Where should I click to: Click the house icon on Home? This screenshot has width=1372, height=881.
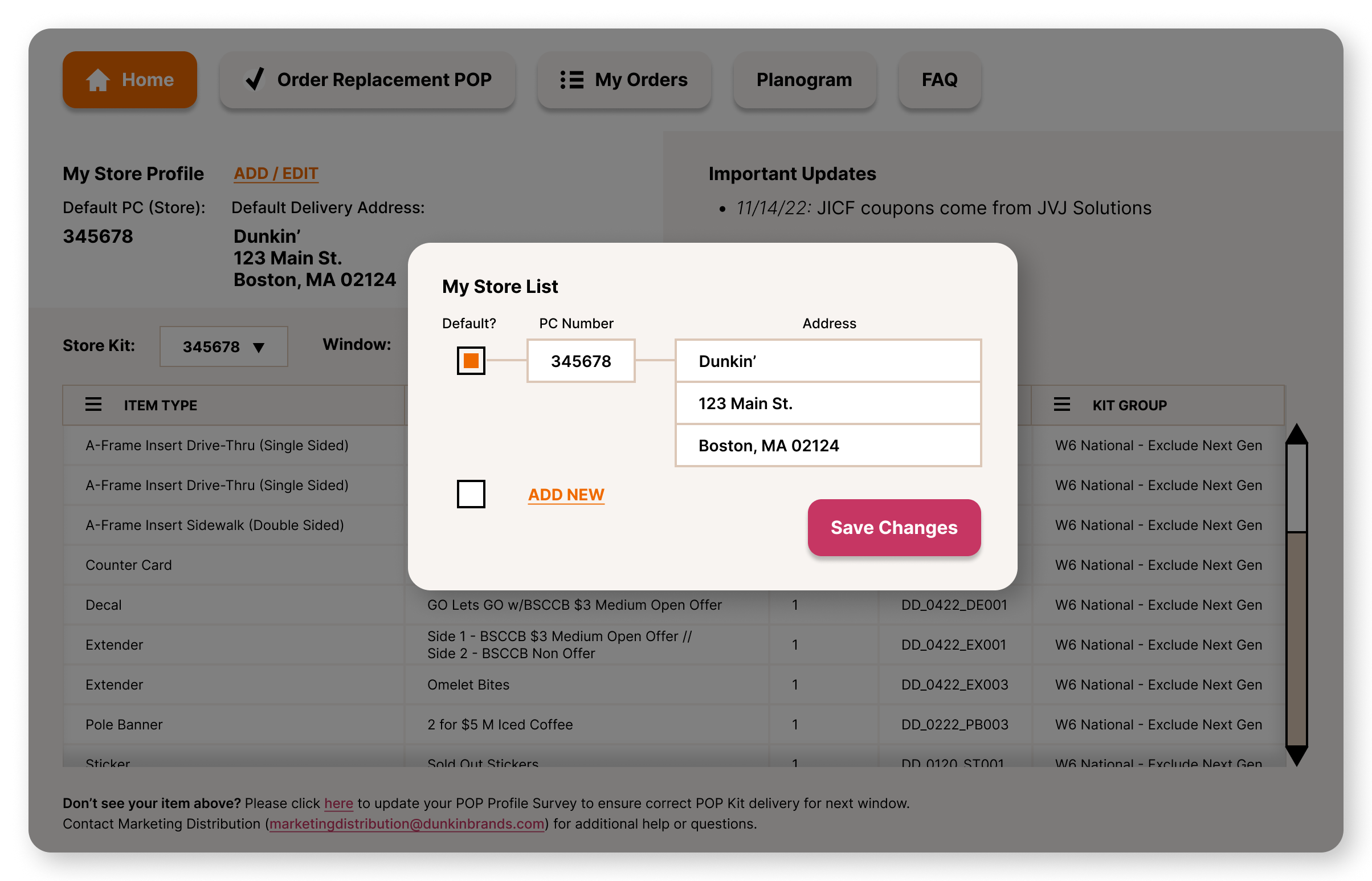(98, 80)
